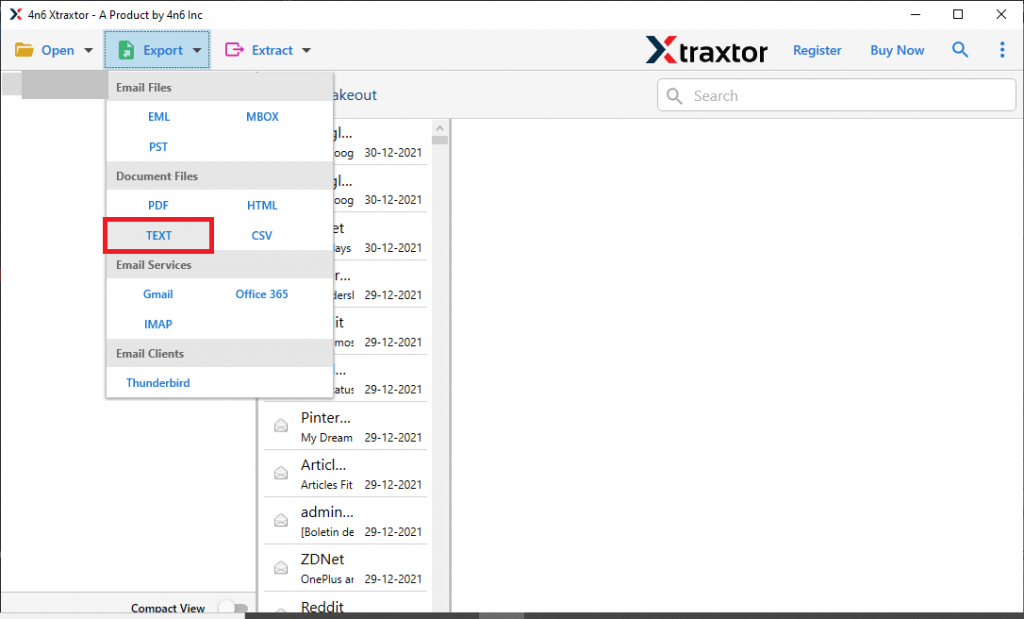Expand the Export dropdown arrow

click(x=197, y=49)
